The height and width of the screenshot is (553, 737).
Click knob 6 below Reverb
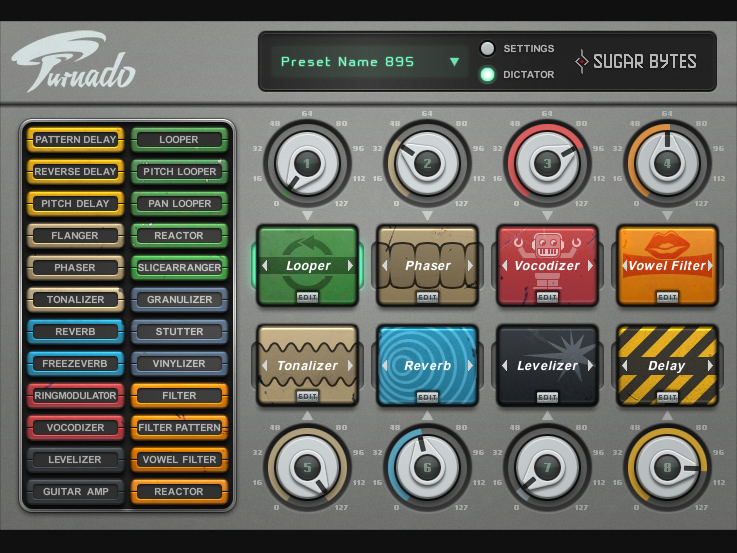click(x=427, y=467)
